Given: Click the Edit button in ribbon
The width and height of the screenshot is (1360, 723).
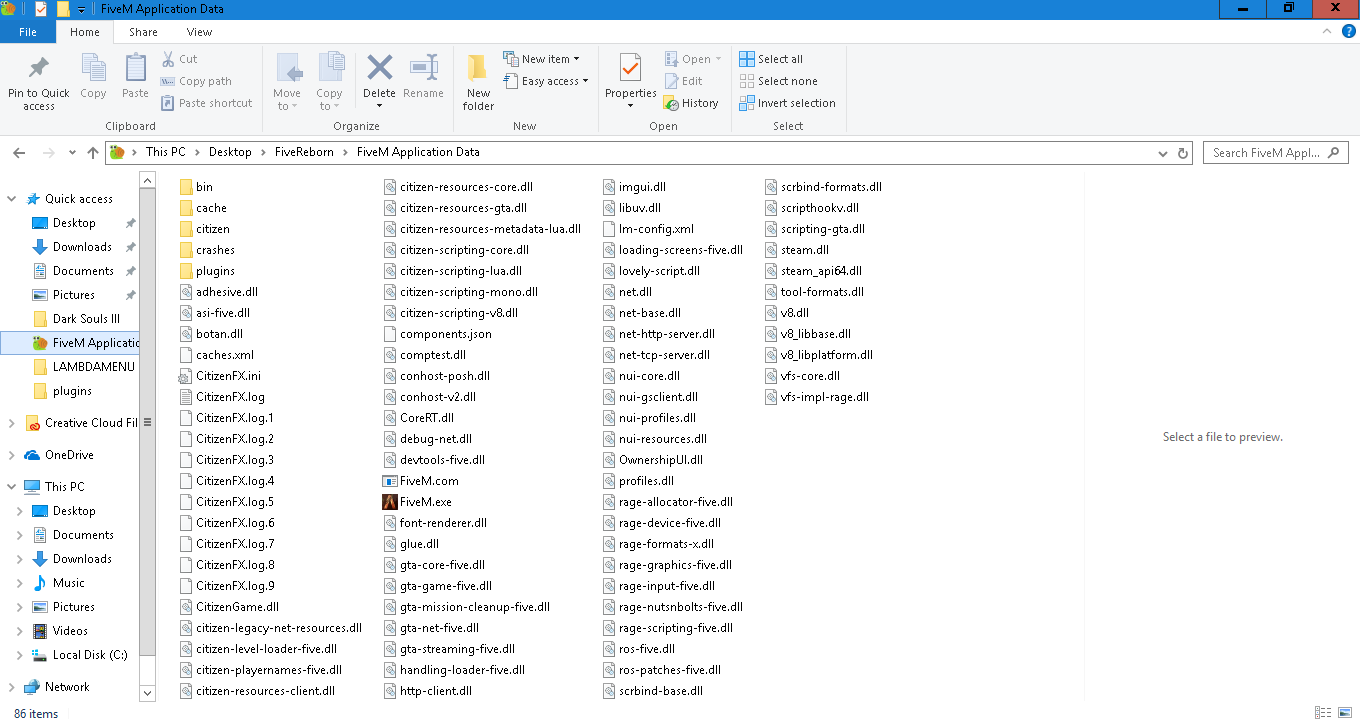Looking at the screenshot, I should click(683, 81).
